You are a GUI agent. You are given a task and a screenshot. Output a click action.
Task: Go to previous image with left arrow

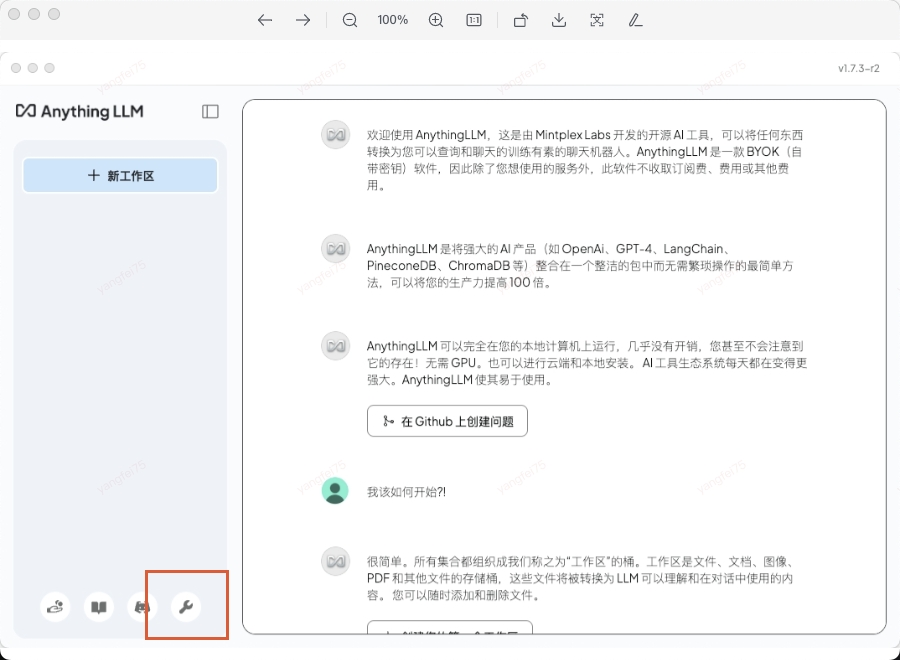(x=265, y=20)
